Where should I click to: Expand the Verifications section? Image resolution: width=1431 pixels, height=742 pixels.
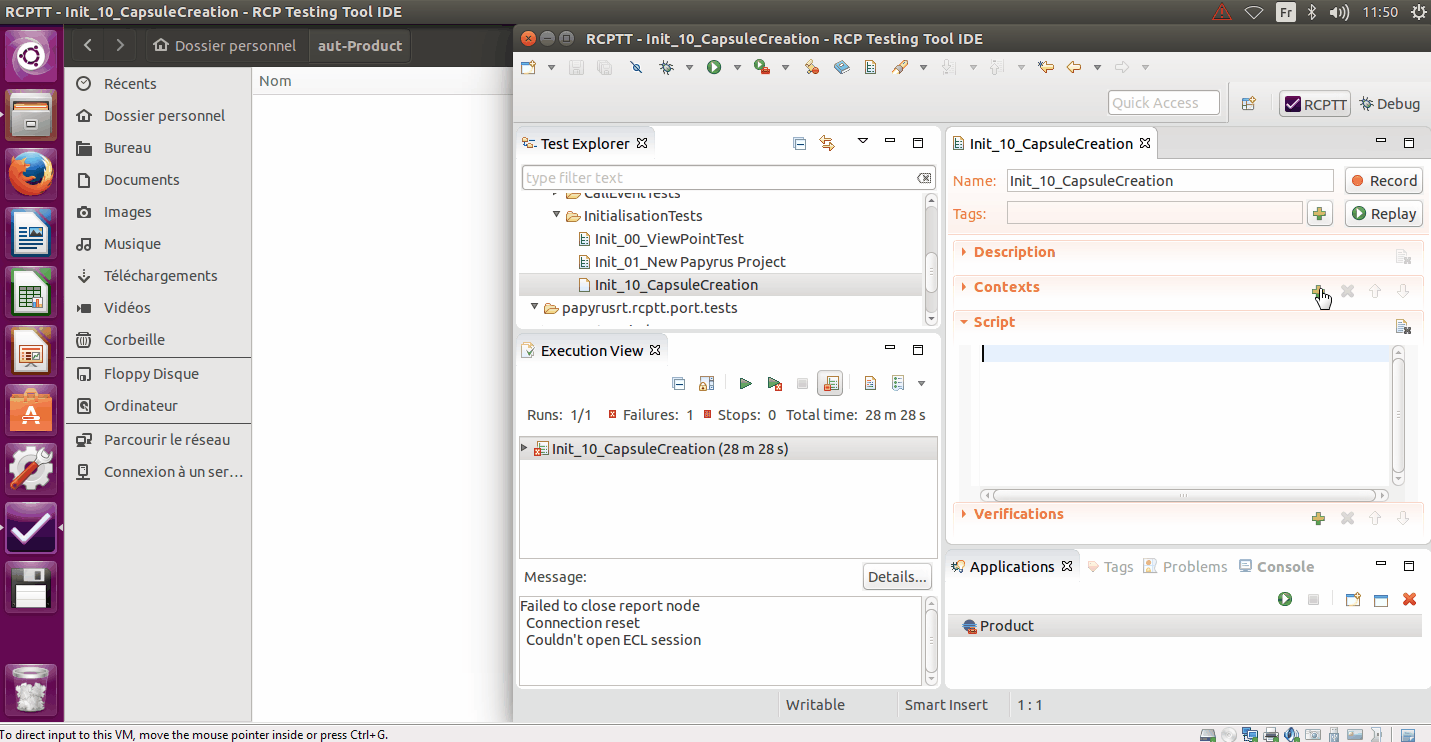[x=963, y=514]
